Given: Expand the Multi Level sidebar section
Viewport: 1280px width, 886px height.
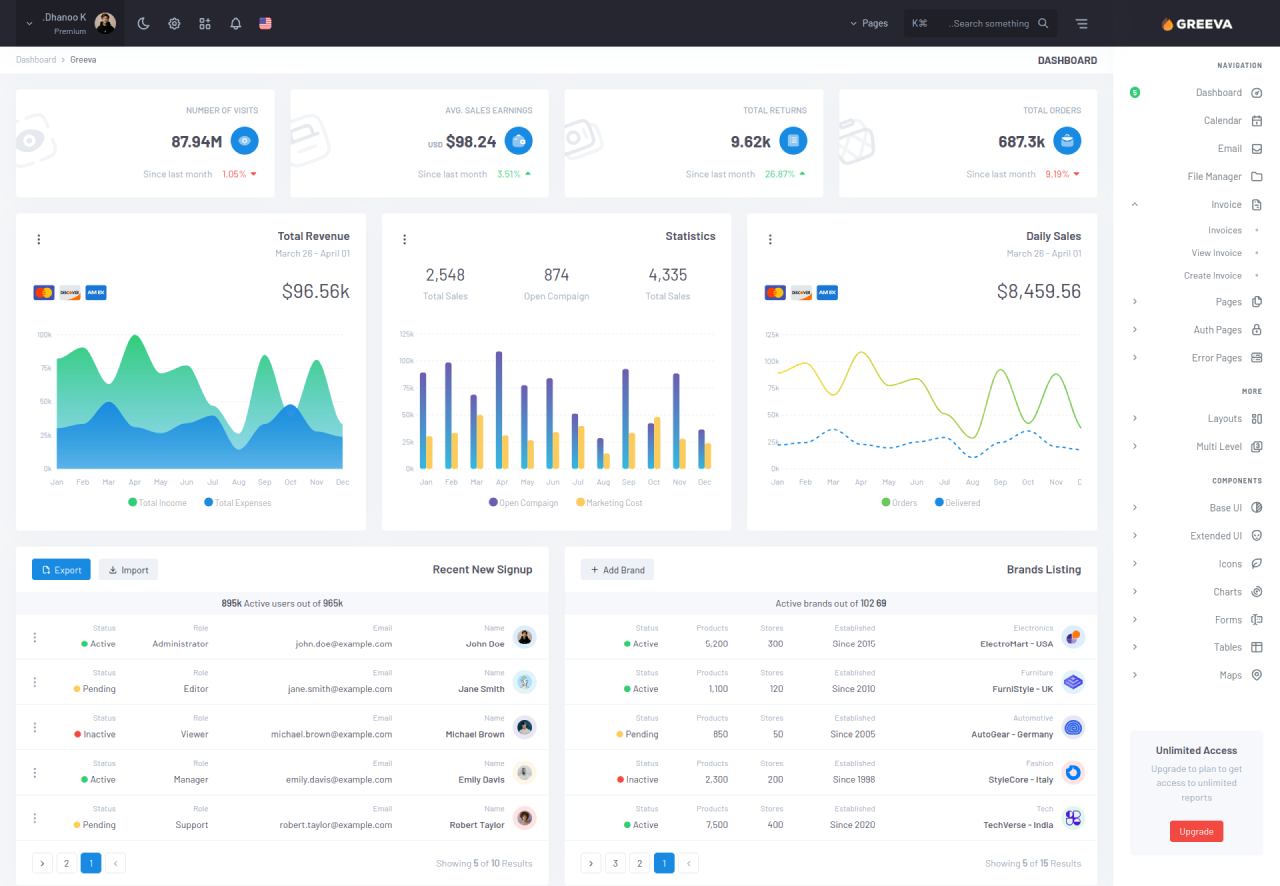Looking at the screenshot, I should (x=1196, y=446).
